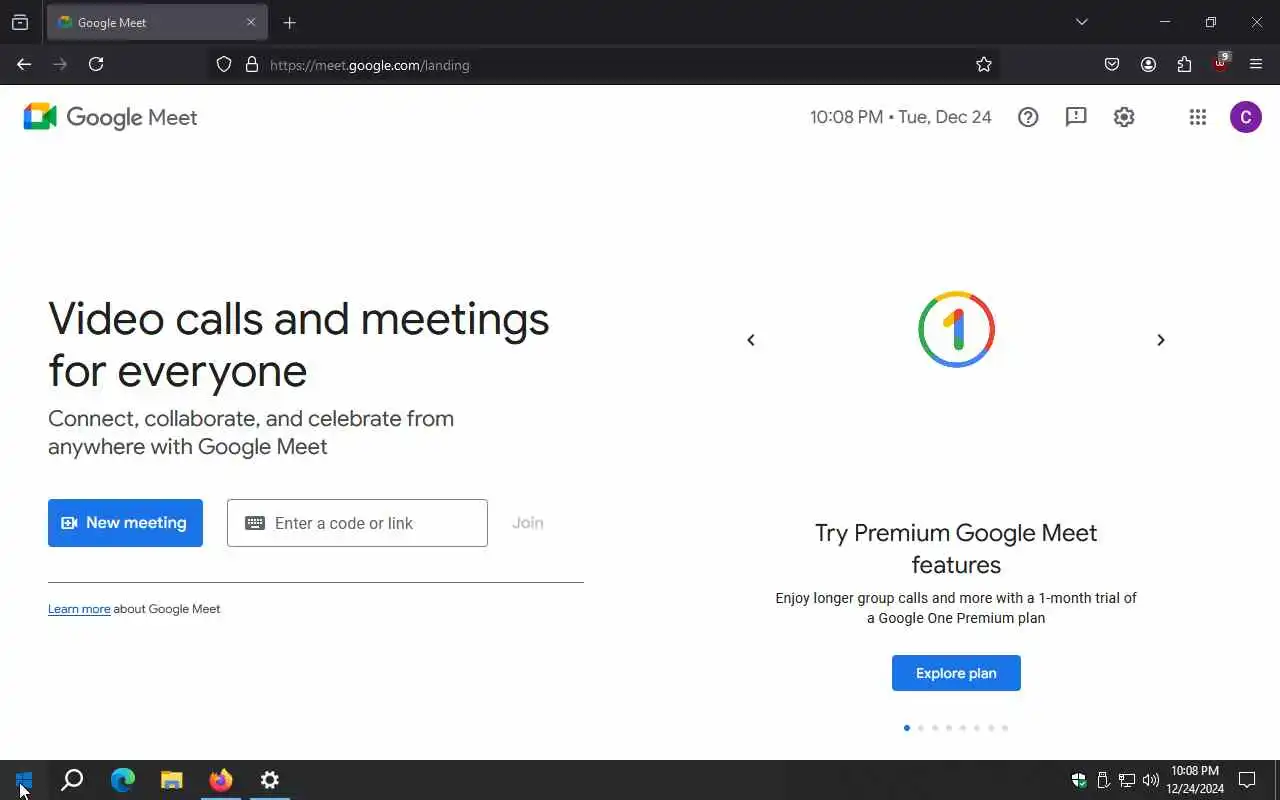
Task: Show next carousel slide
Action: point(1161,340)
